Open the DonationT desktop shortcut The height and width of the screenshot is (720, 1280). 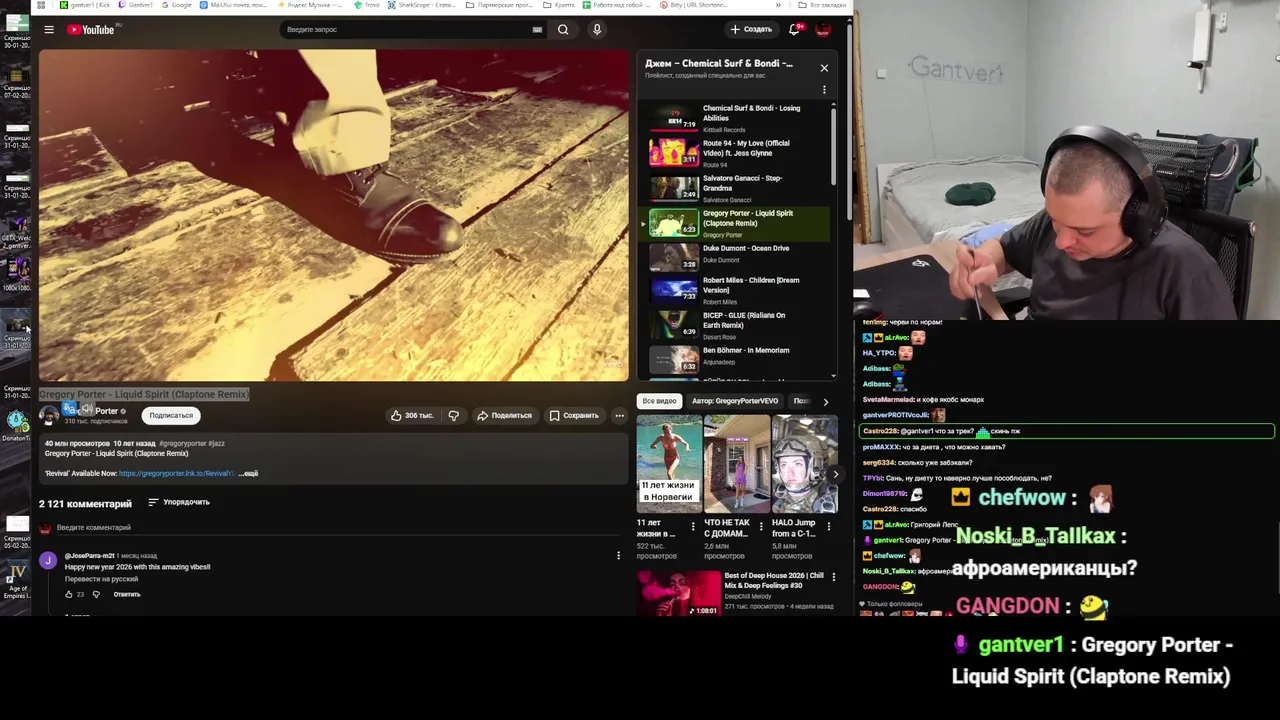[17, 425]
